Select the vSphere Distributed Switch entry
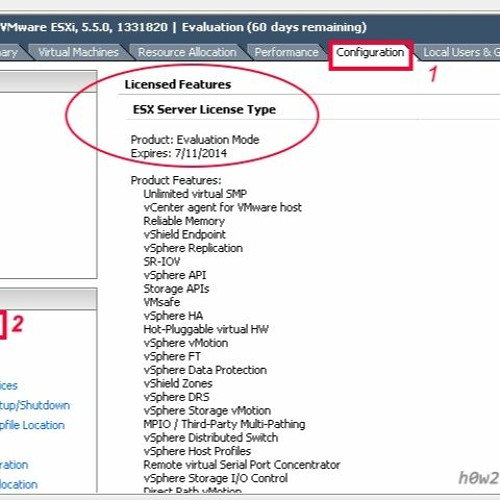 coord(211,438)
